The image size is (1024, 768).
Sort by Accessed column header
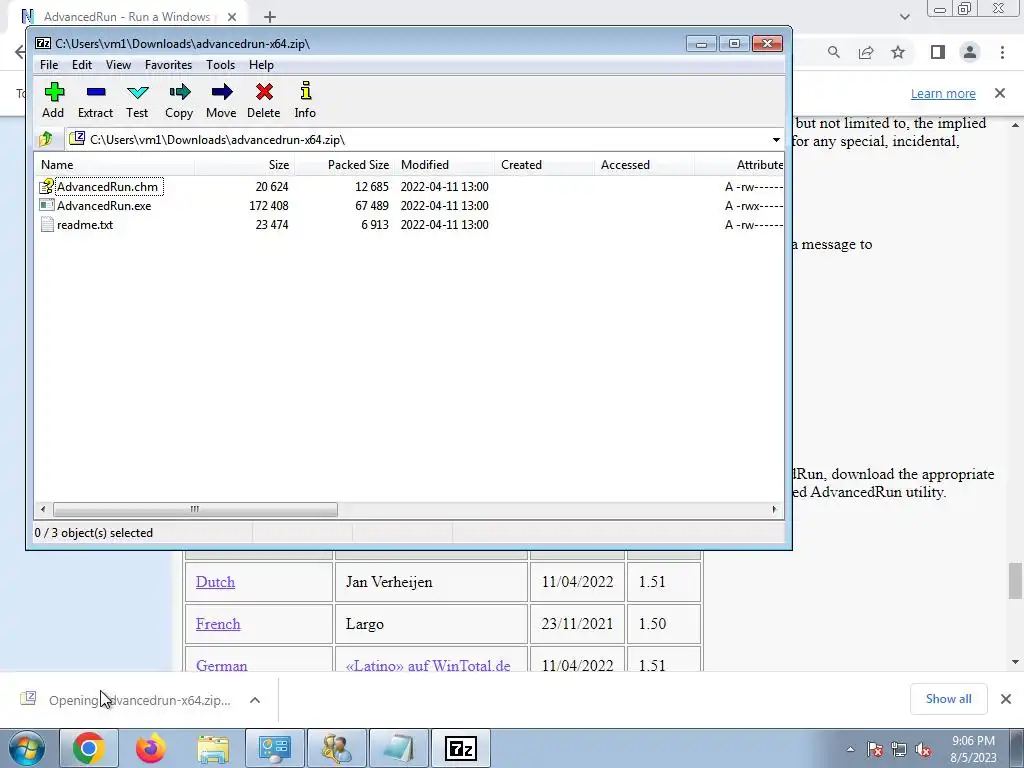tap(644, 165)
